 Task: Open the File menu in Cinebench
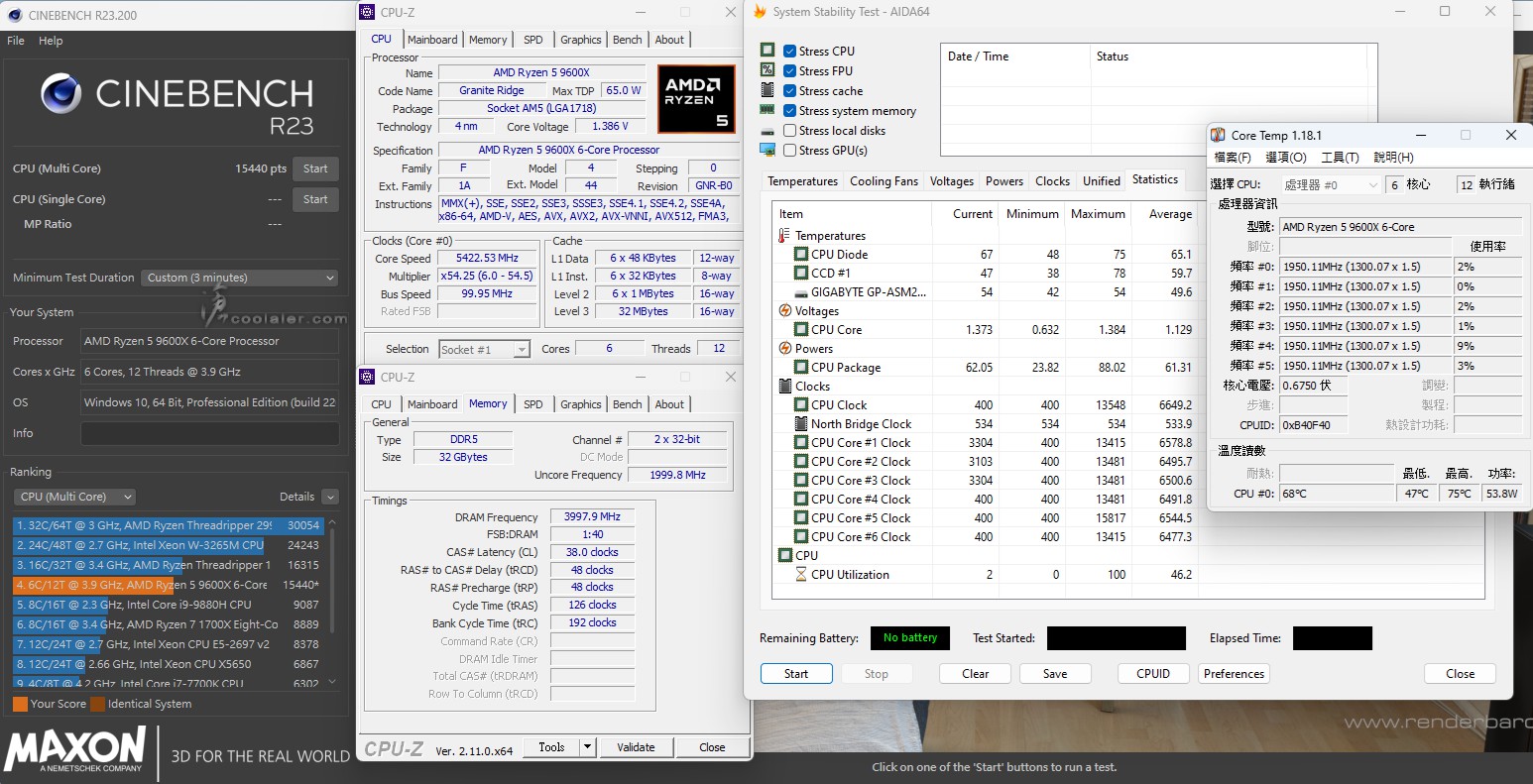16,41
